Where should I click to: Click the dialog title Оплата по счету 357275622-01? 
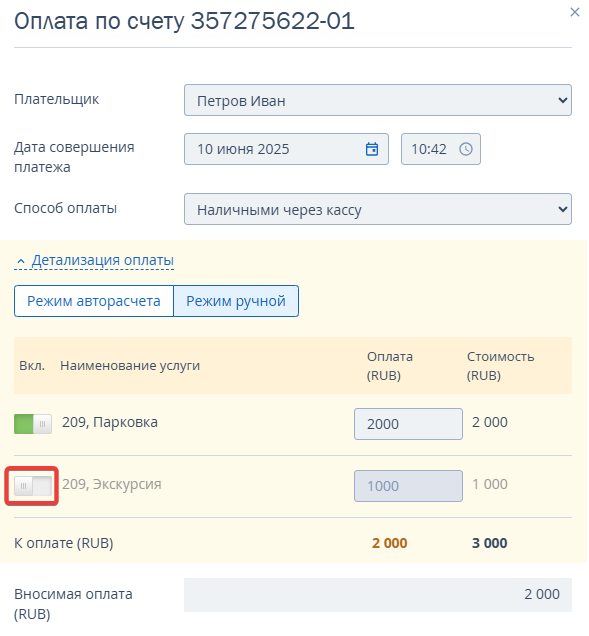(x=185, y=21)
